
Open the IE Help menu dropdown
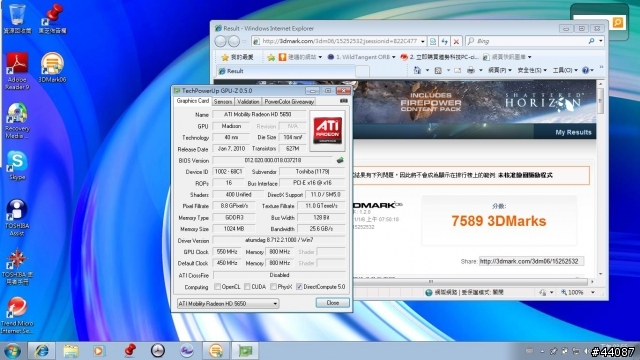click(x=588, y=70)
